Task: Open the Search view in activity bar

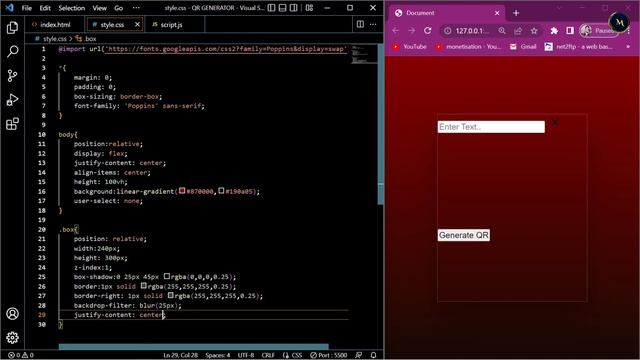Action: pos(12,51)
